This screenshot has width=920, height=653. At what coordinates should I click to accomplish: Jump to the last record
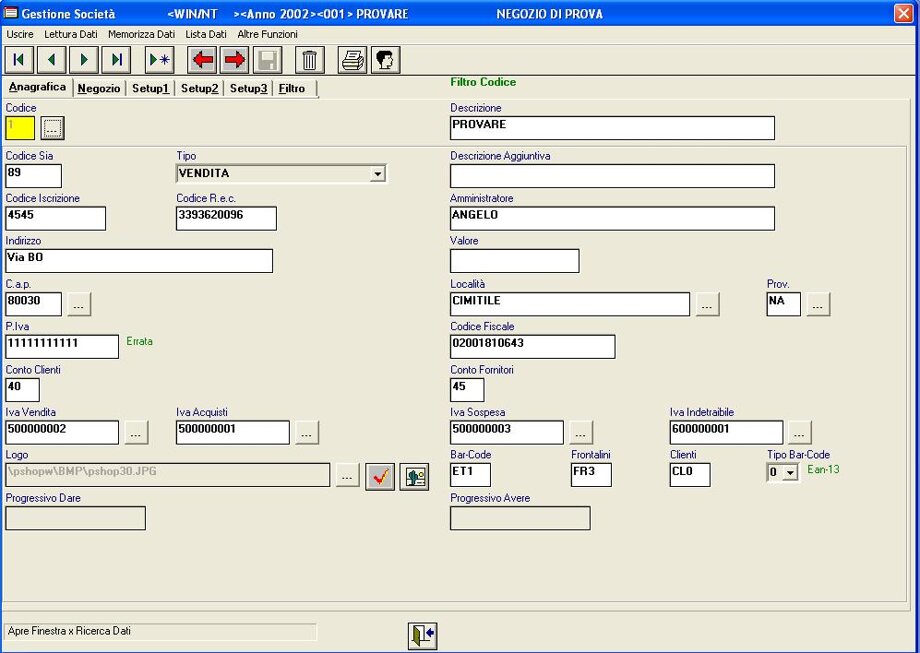(116, 60)
